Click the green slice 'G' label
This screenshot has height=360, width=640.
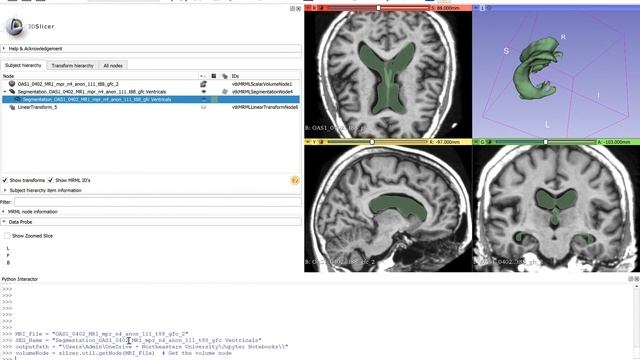click(x=482, y=142)
